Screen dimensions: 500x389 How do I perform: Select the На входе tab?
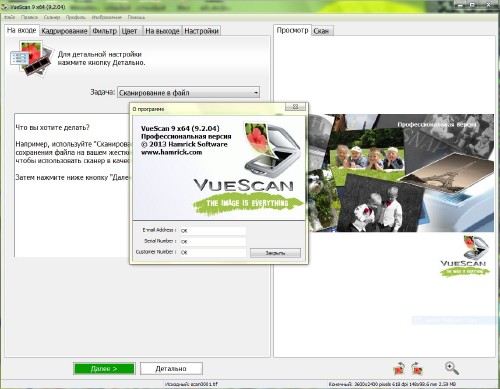tap(22, 30)
